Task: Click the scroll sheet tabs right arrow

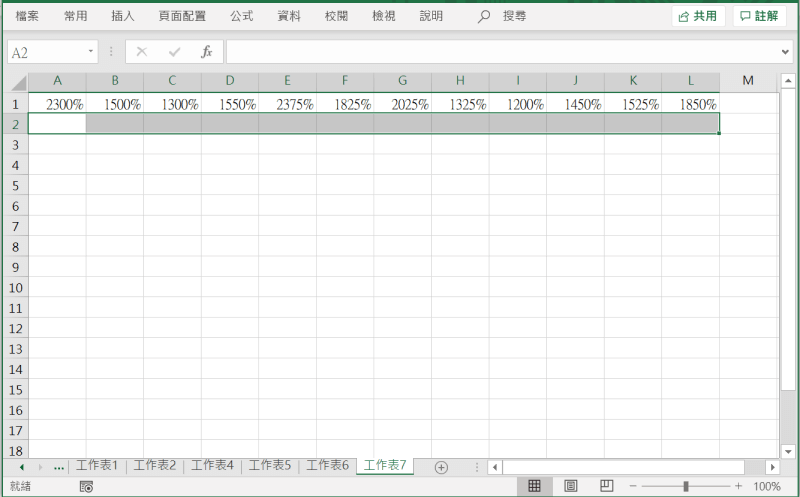Action: point(40,467)
